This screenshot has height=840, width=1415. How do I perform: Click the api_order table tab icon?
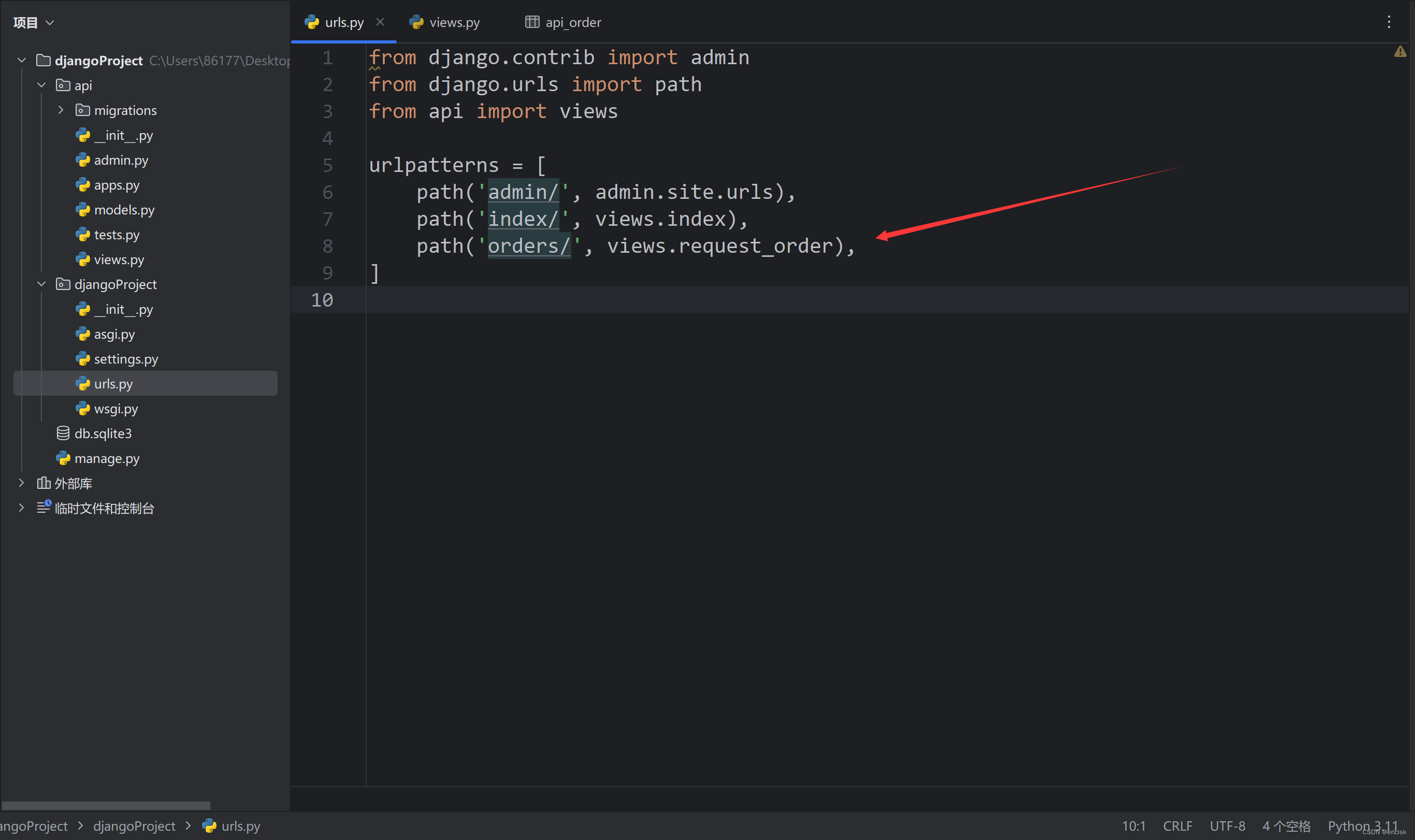click(x=531, y=22)
